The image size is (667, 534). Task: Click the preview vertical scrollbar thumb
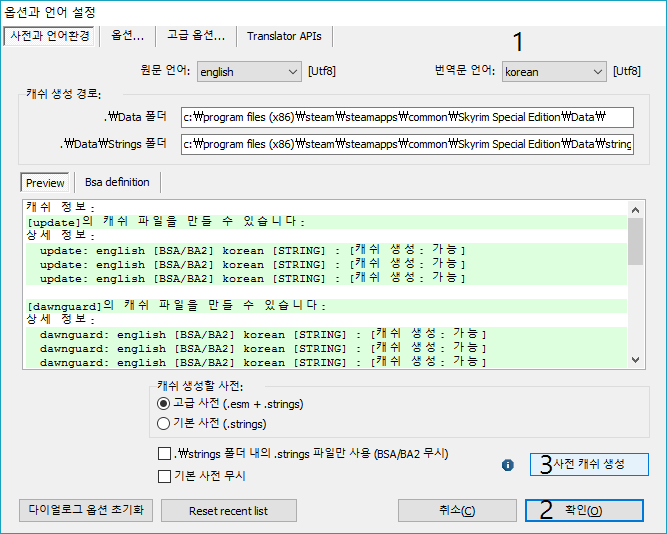click(636, 242)
